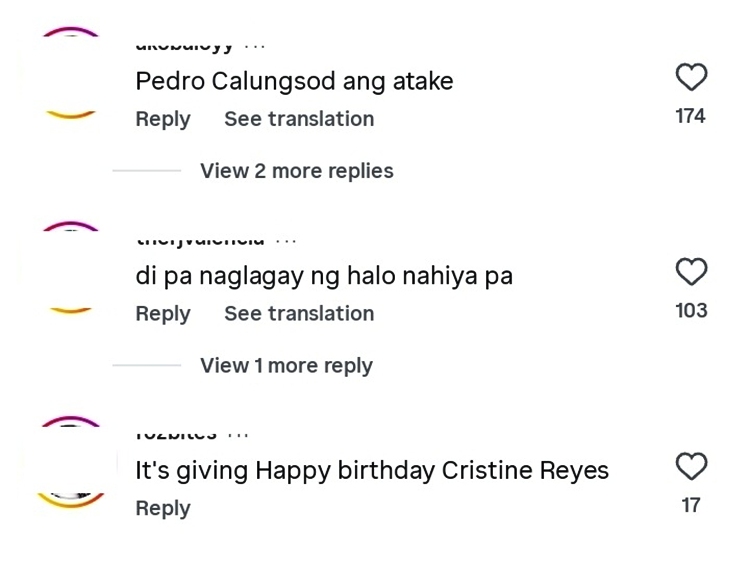See translation of Pedro Calungsod comment
Viewport: 750px width, 561px height.
pos(299,119)
